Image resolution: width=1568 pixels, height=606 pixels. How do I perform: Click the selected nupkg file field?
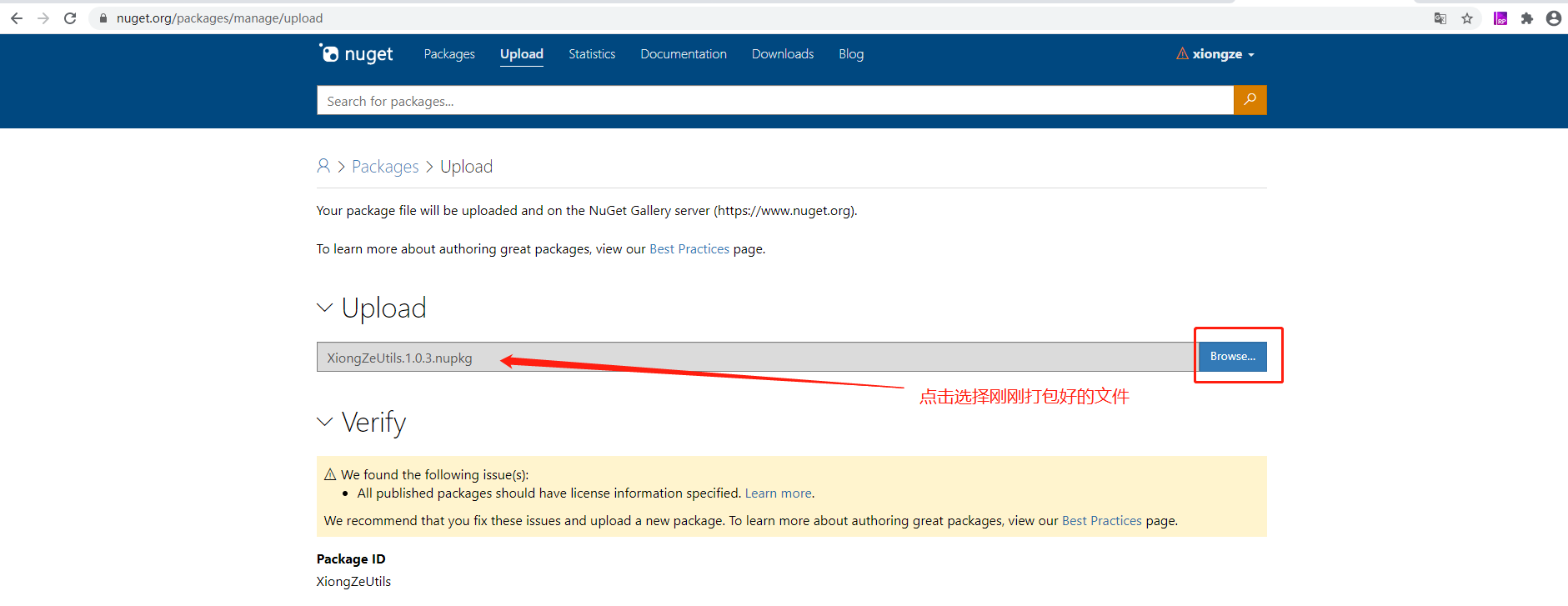(758, 357)
